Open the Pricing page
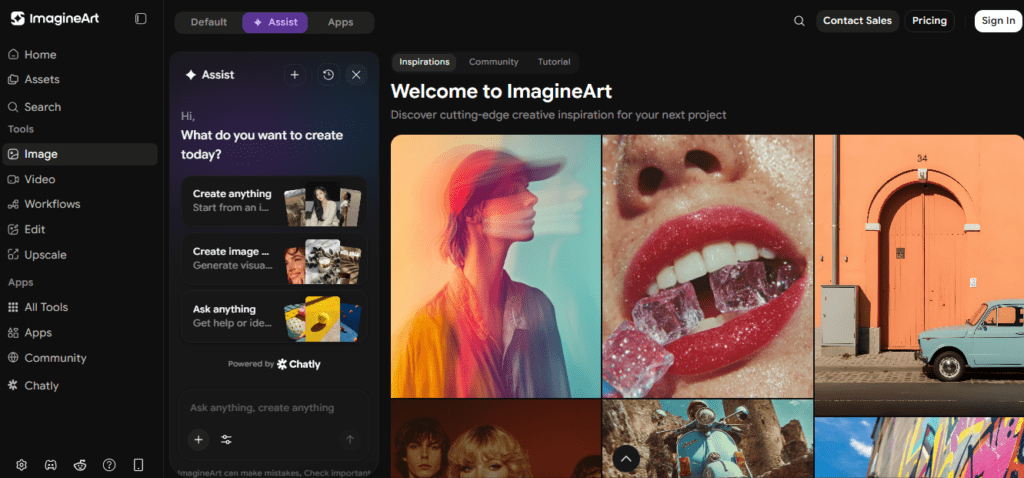The image size is (1024, 478). click(x=929, y=21)
